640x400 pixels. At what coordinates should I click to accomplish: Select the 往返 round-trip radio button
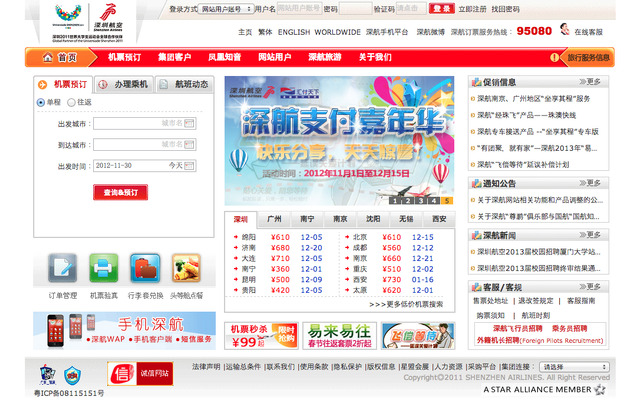tap(71, 102)
